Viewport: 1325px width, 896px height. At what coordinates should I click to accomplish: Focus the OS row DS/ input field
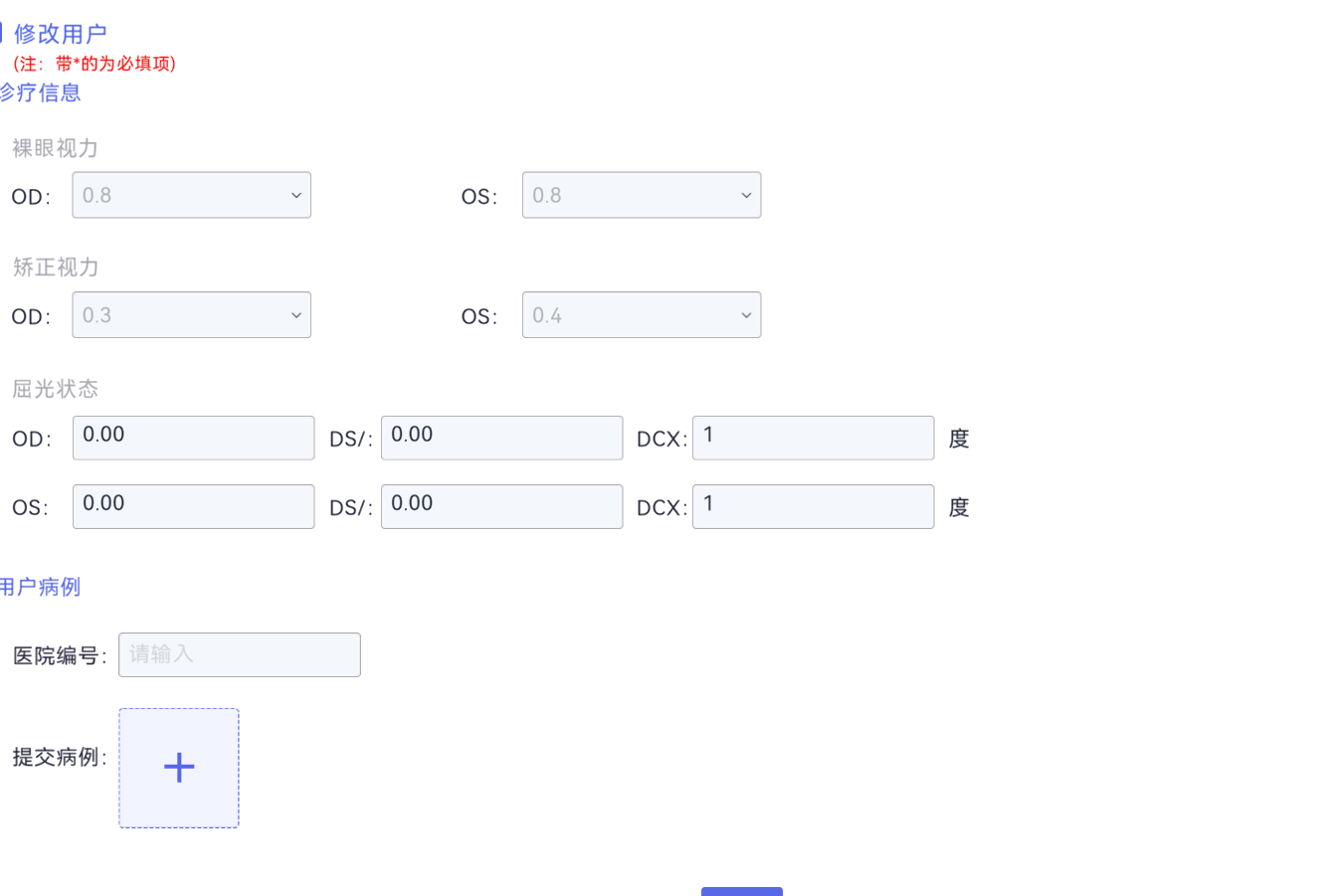point(501,506)
